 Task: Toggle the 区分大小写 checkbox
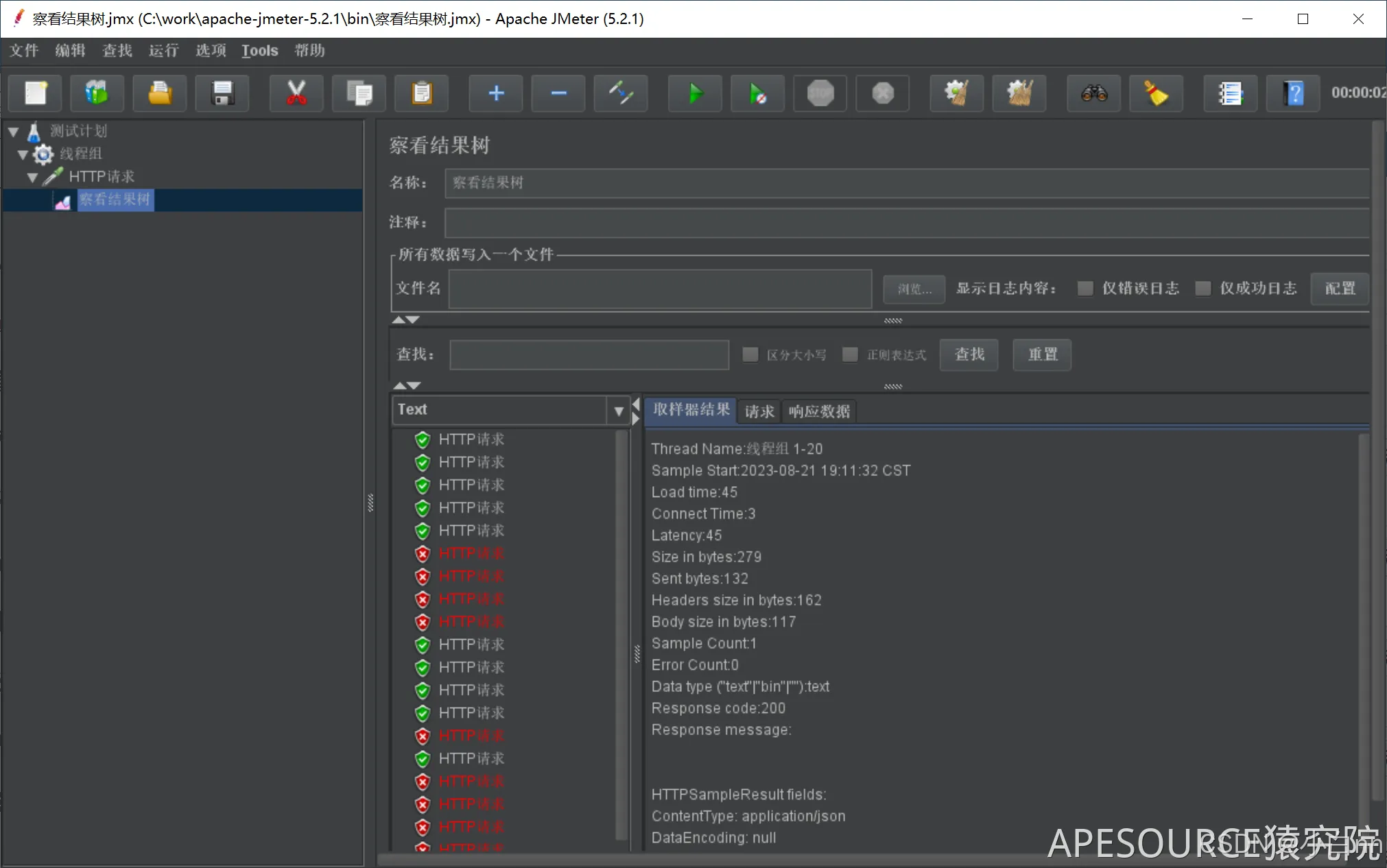pos(750,354)
